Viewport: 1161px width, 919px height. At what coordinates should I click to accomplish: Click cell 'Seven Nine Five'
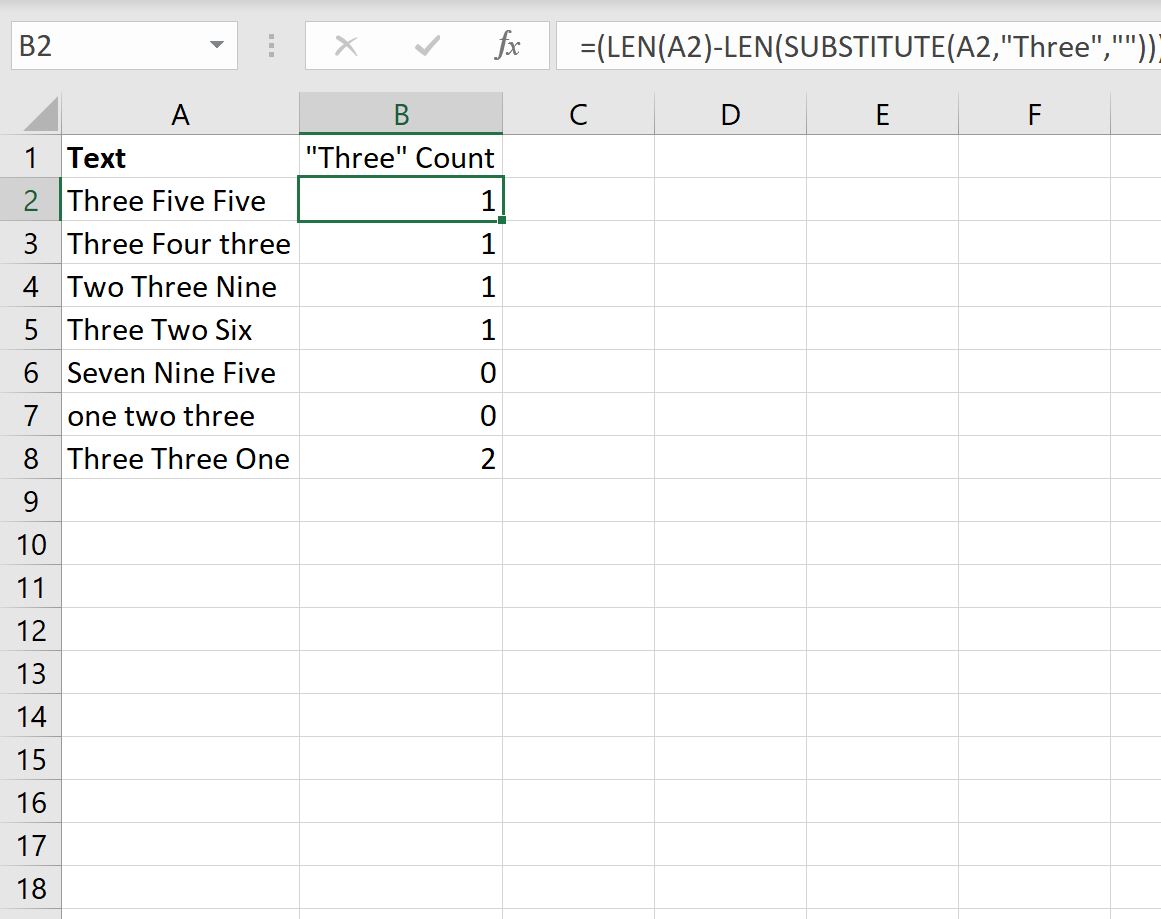(172, 372)
